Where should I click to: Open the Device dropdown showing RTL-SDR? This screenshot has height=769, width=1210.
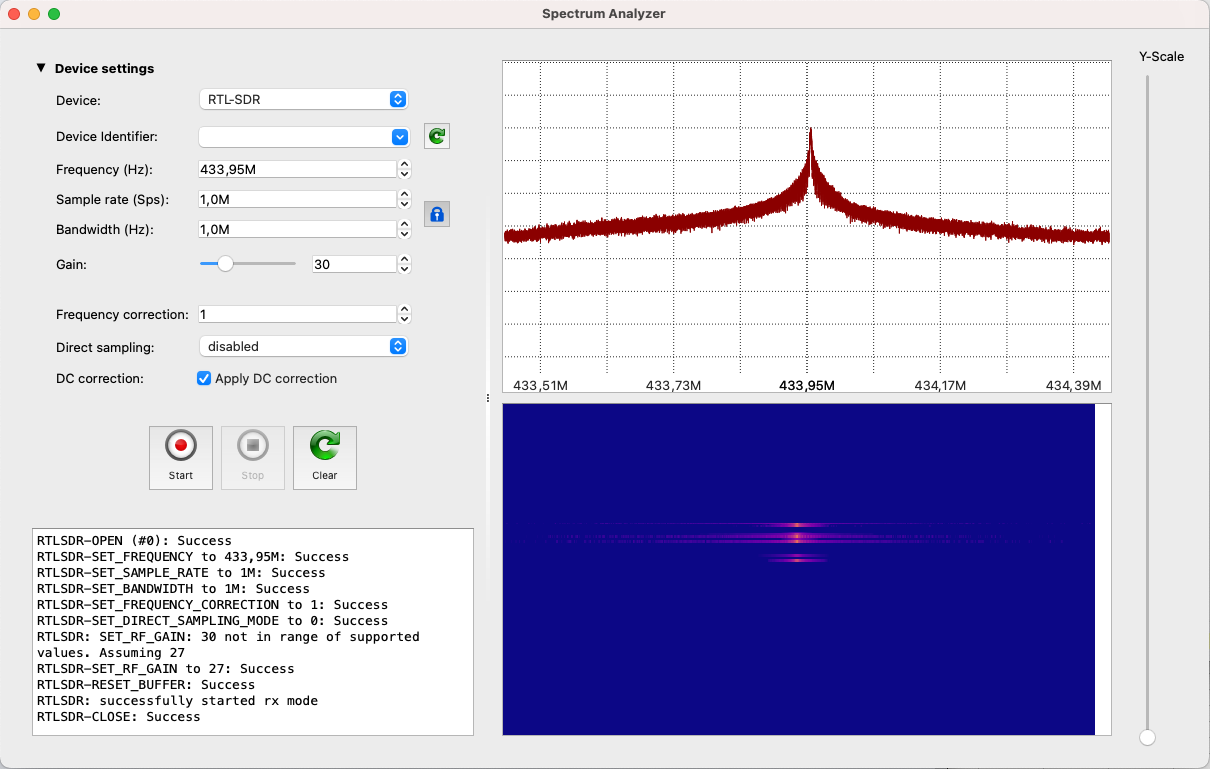coord(303,99)
